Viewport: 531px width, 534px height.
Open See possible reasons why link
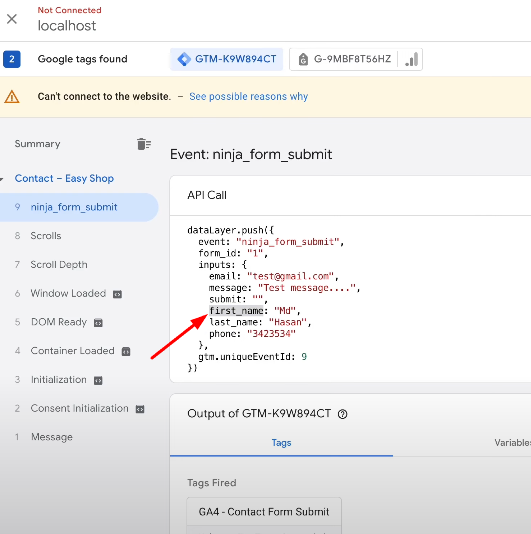pyautogui.click(x=249, y=97)
